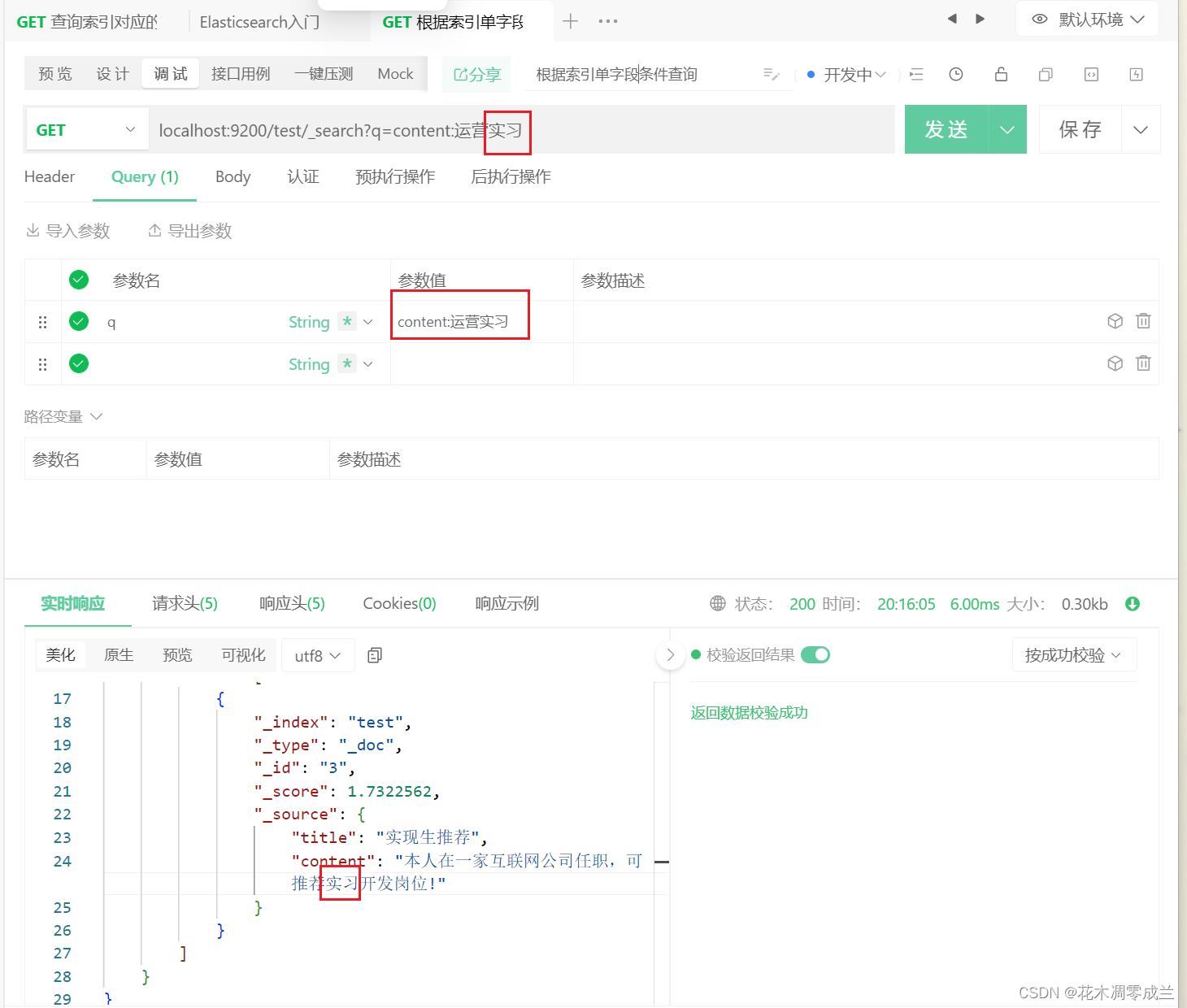The width and height of the screenshot is (1187, 1008).
Task: Copy the response body icon
Action: [x=375, y=655]
